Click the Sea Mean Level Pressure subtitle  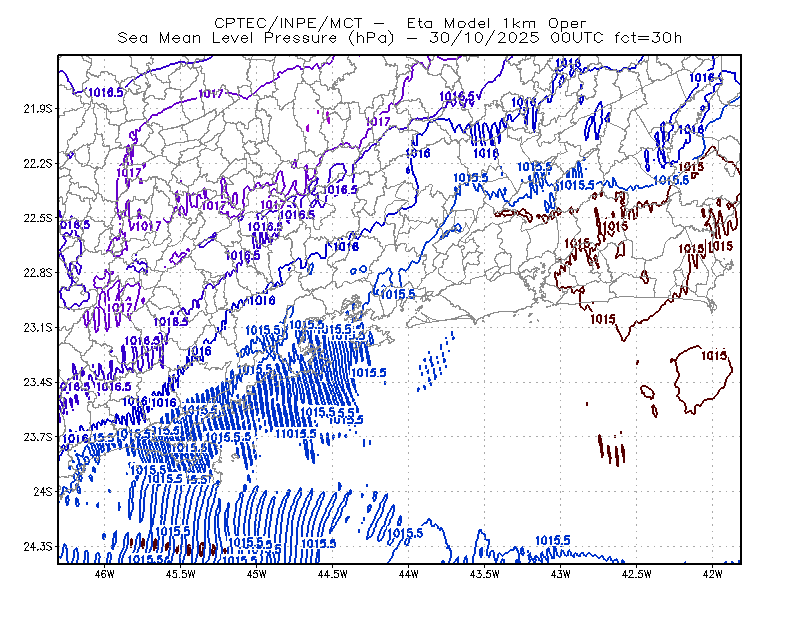pyautogui.click(x=399, y=38)
